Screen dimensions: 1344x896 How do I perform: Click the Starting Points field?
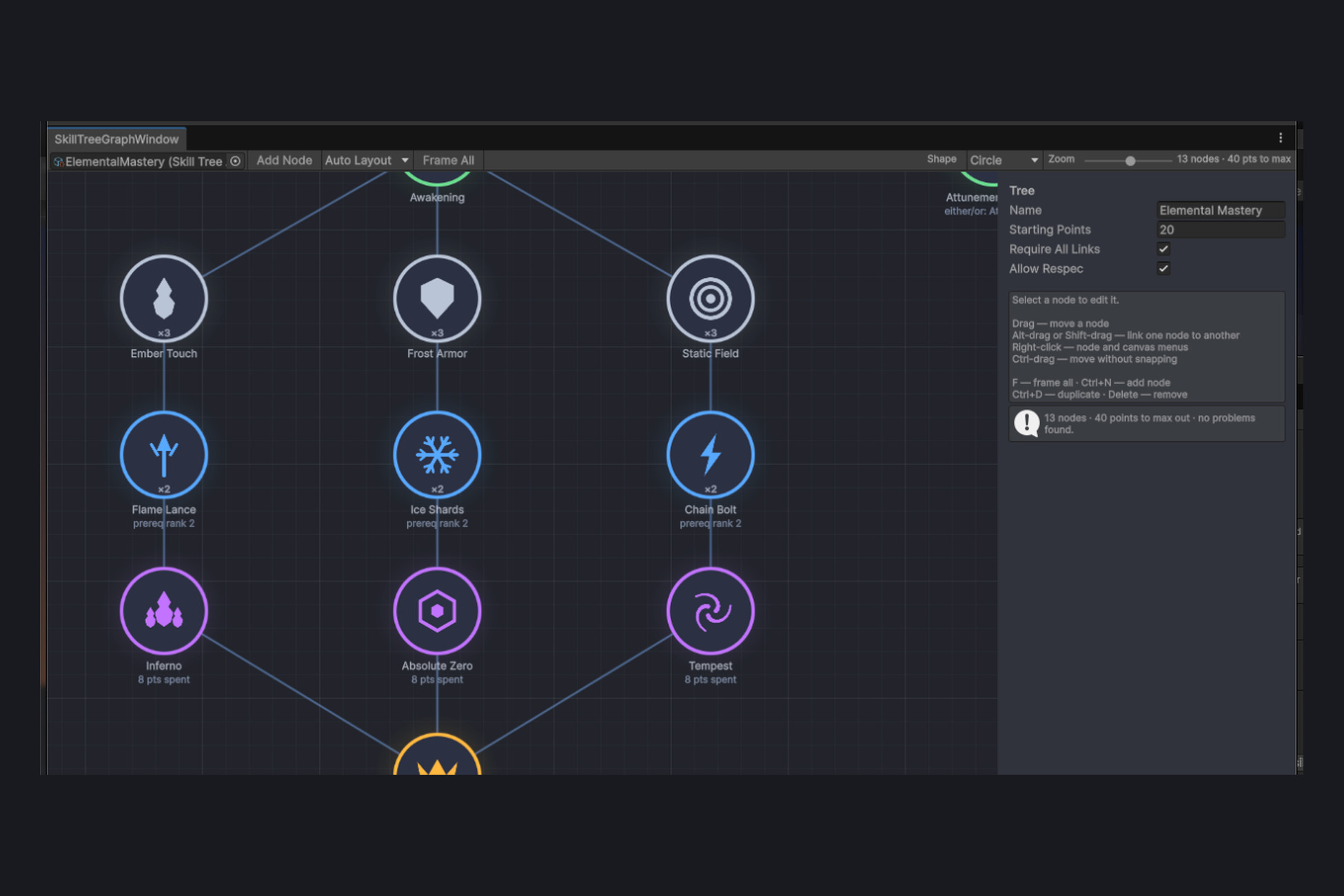1220,230
